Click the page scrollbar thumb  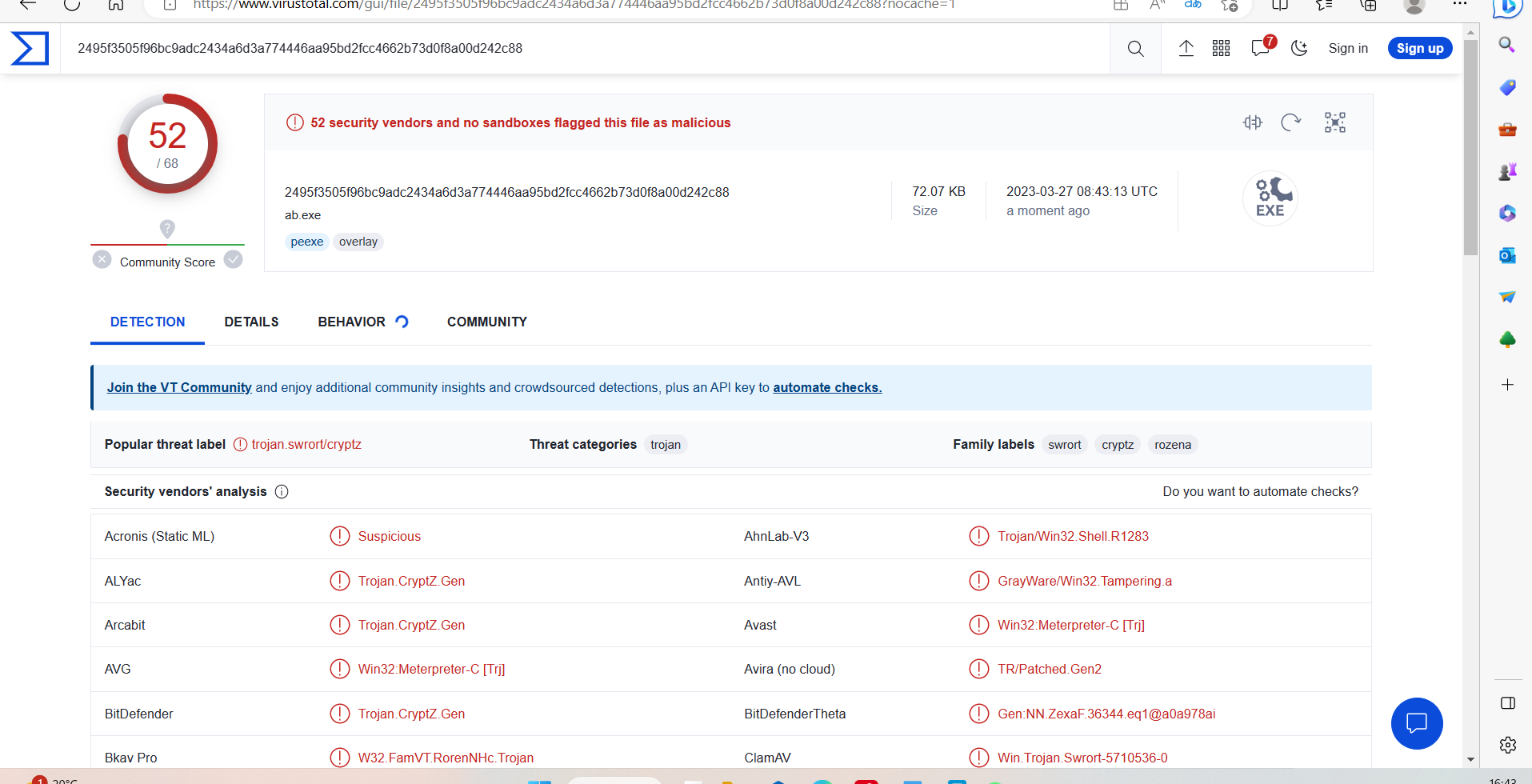click(1470, 148)
